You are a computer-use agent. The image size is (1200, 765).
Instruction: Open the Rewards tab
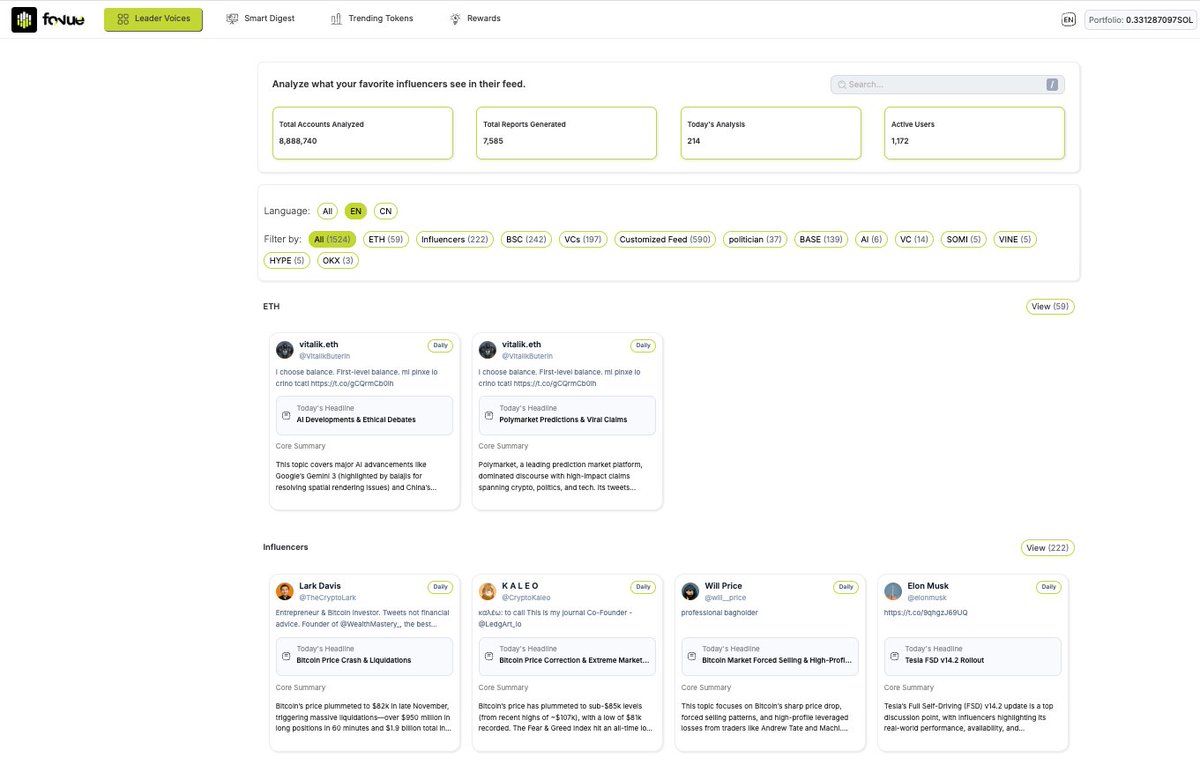point(475,19)
